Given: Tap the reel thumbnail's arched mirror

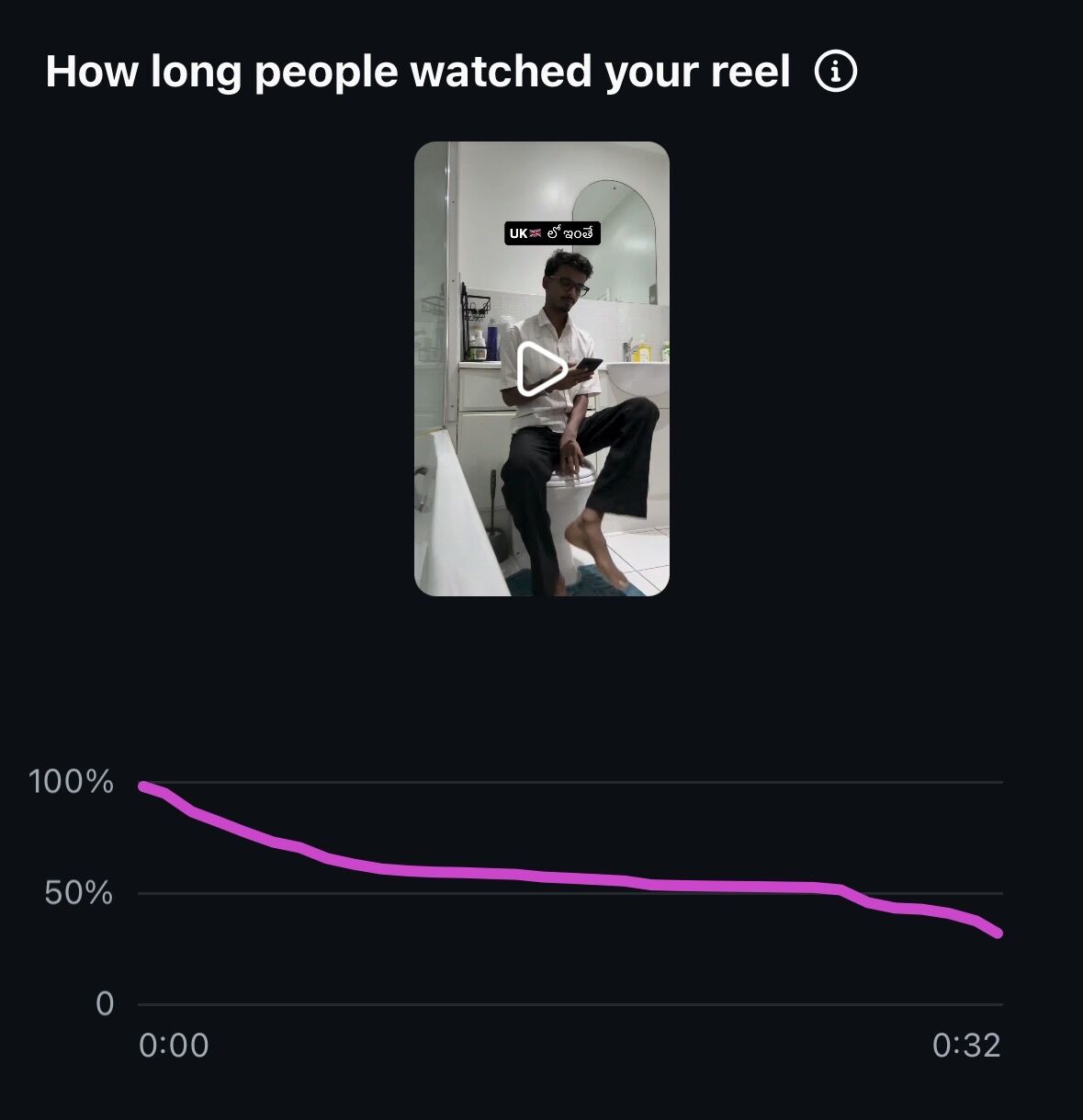Looking at the screenshot, I should pos(615,241).
